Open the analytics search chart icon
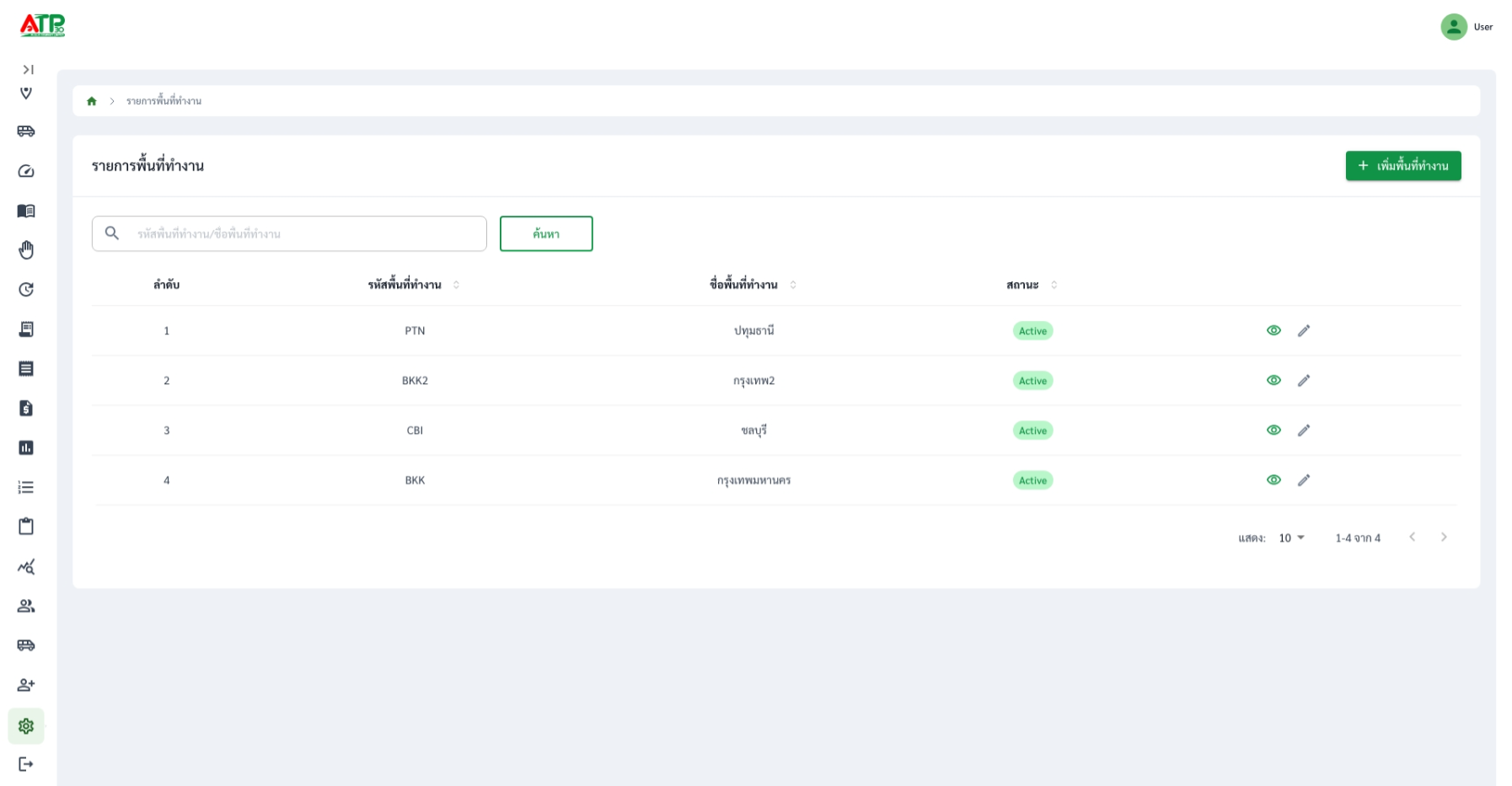 26,566
